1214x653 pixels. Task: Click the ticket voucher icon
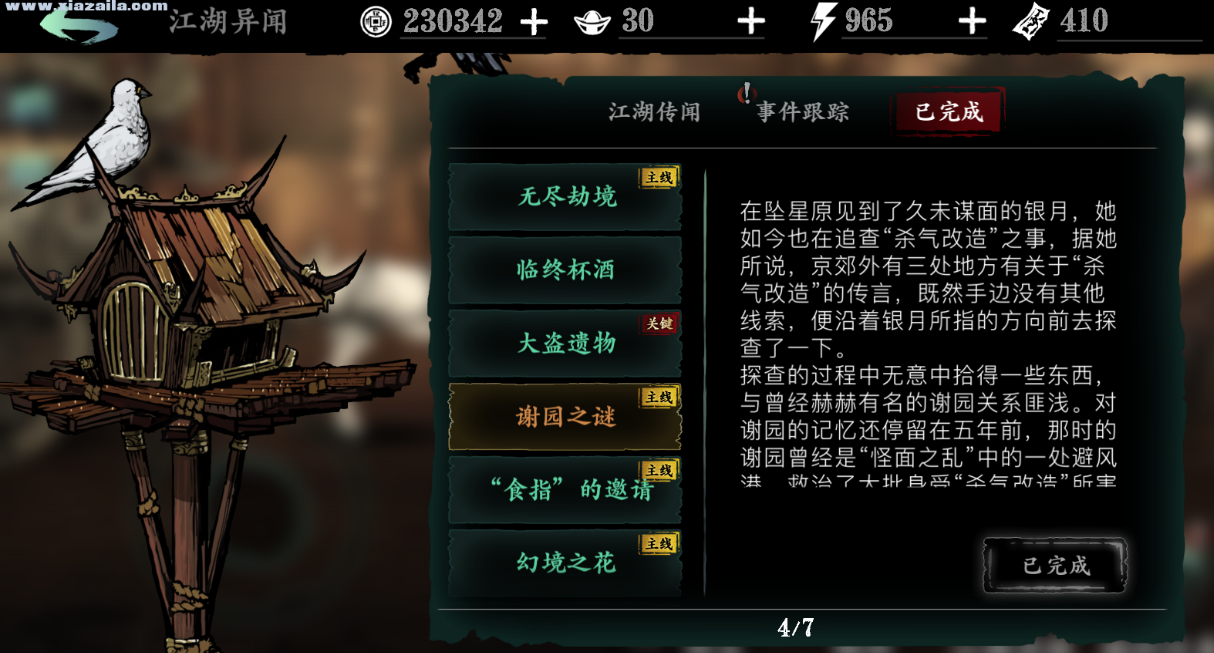click(1031, 22)
